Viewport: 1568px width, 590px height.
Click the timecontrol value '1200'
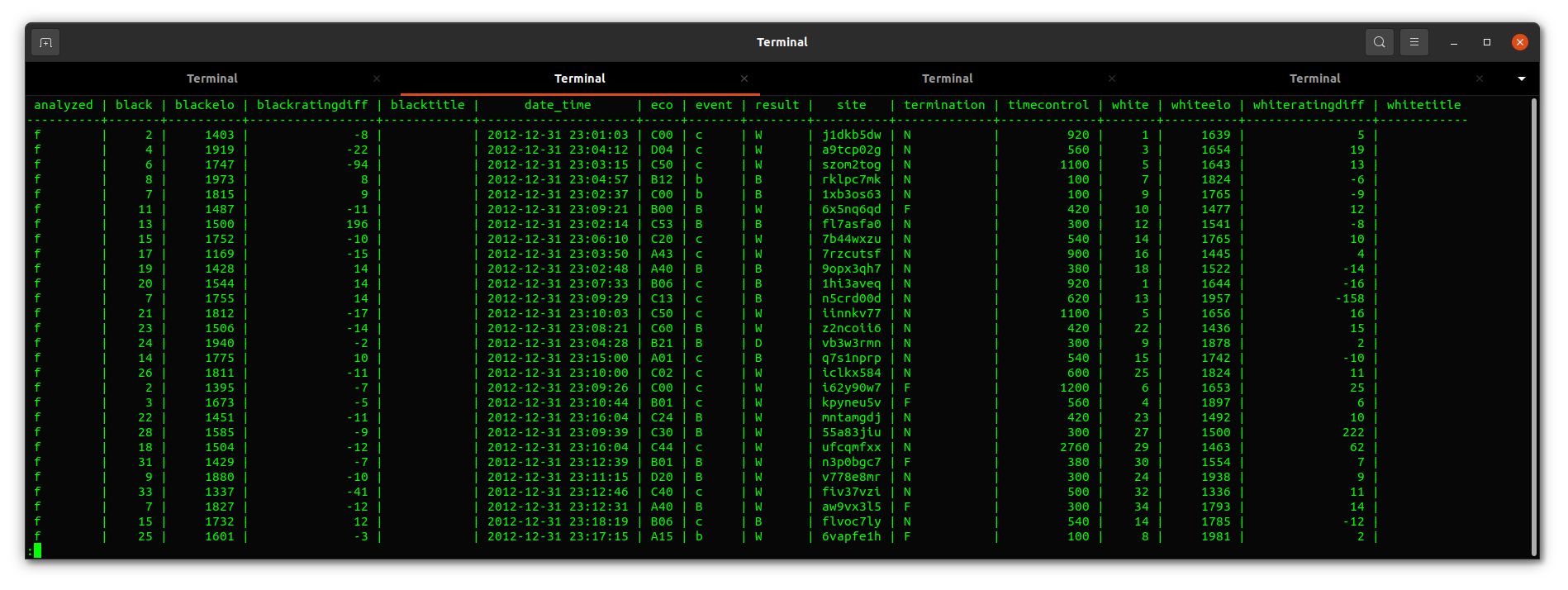coord(1075,388)
